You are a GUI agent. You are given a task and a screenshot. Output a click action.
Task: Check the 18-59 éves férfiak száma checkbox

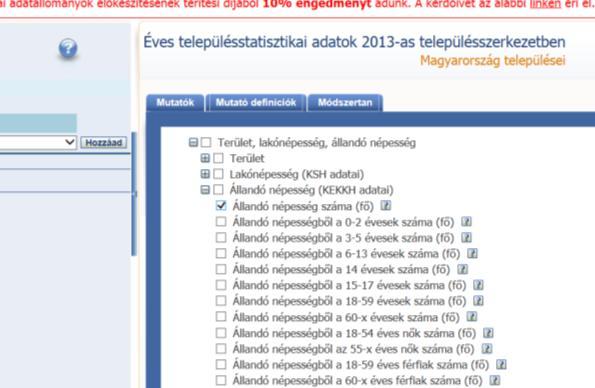(221, 364)
